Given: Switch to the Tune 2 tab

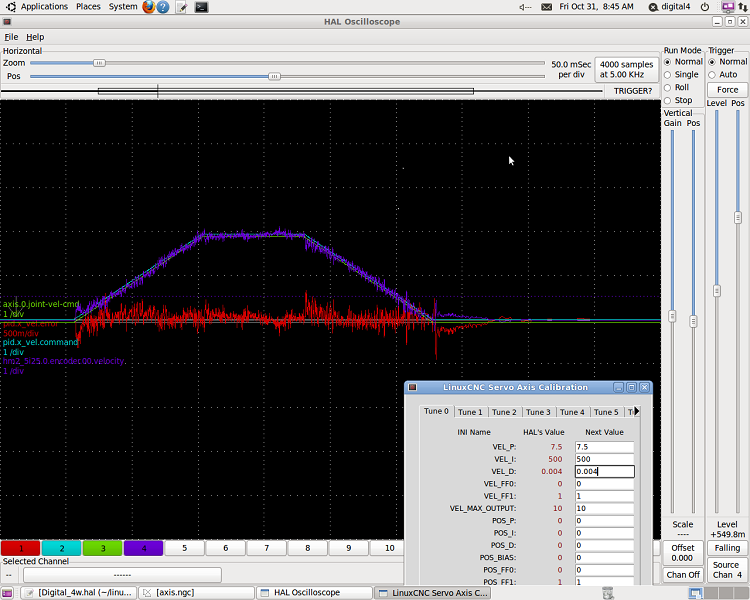Looking at the screenshot, I should tap(504, 412).
